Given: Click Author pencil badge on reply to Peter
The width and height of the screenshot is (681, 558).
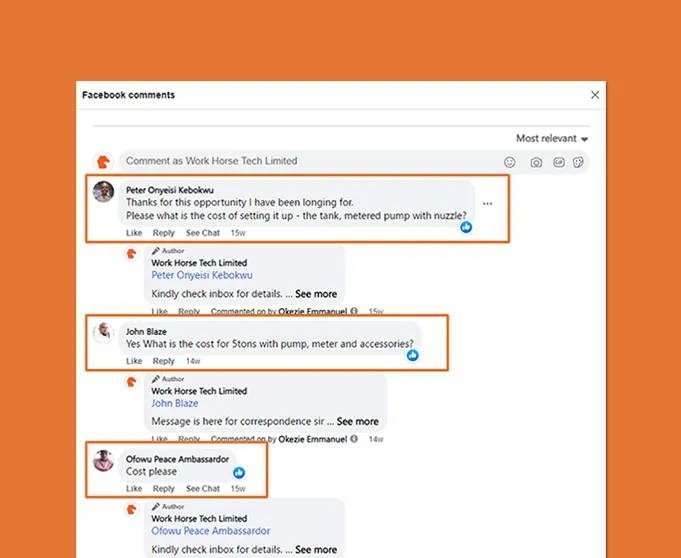Looking at the screenshot, I should [168, 251].
